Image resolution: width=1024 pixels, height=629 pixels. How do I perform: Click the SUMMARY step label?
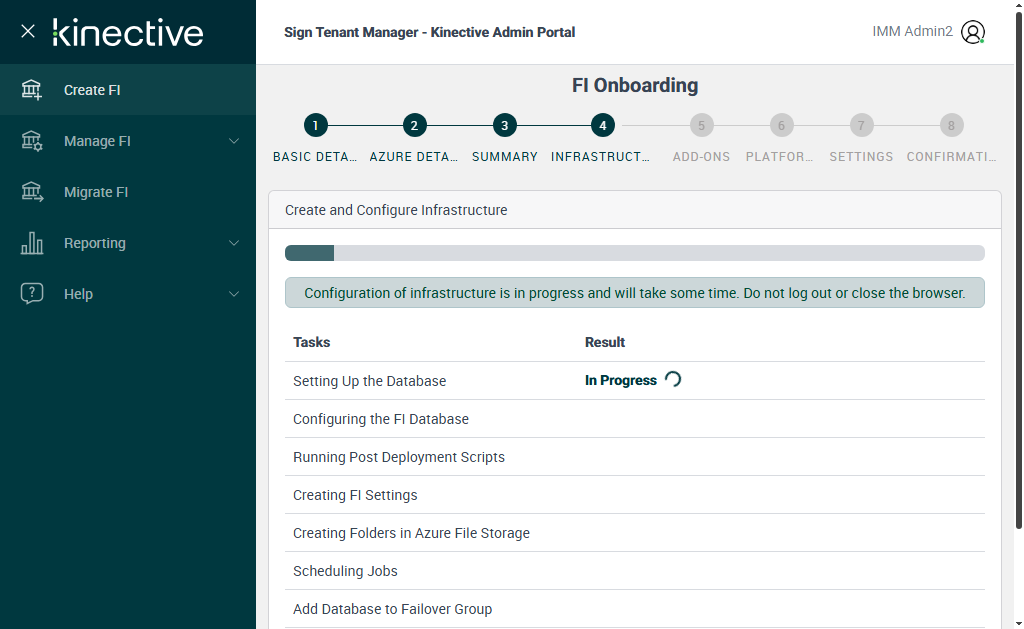(x=505, y=157)
